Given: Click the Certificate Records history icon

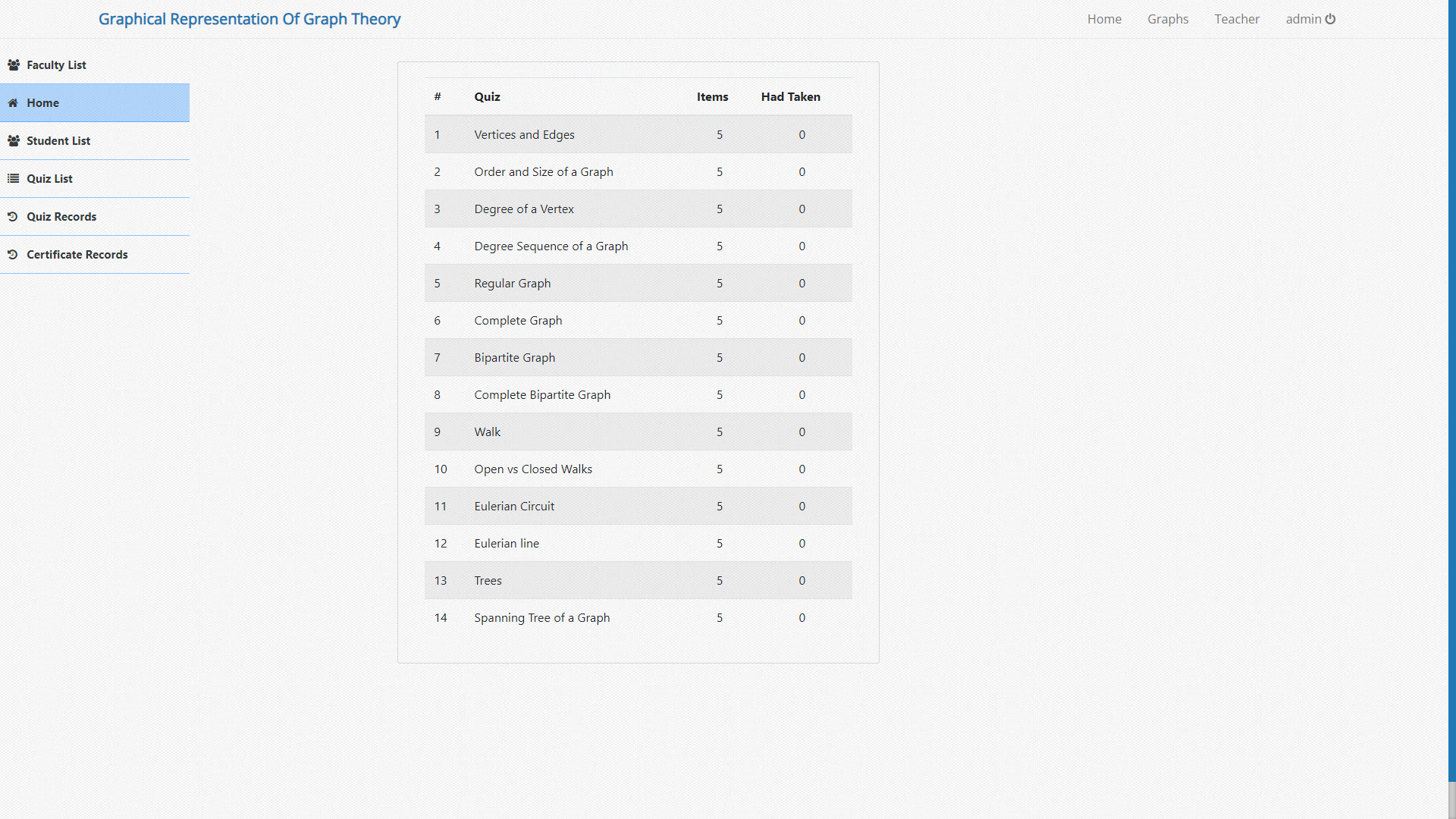Looking at the screenshot, I should 13,255.
